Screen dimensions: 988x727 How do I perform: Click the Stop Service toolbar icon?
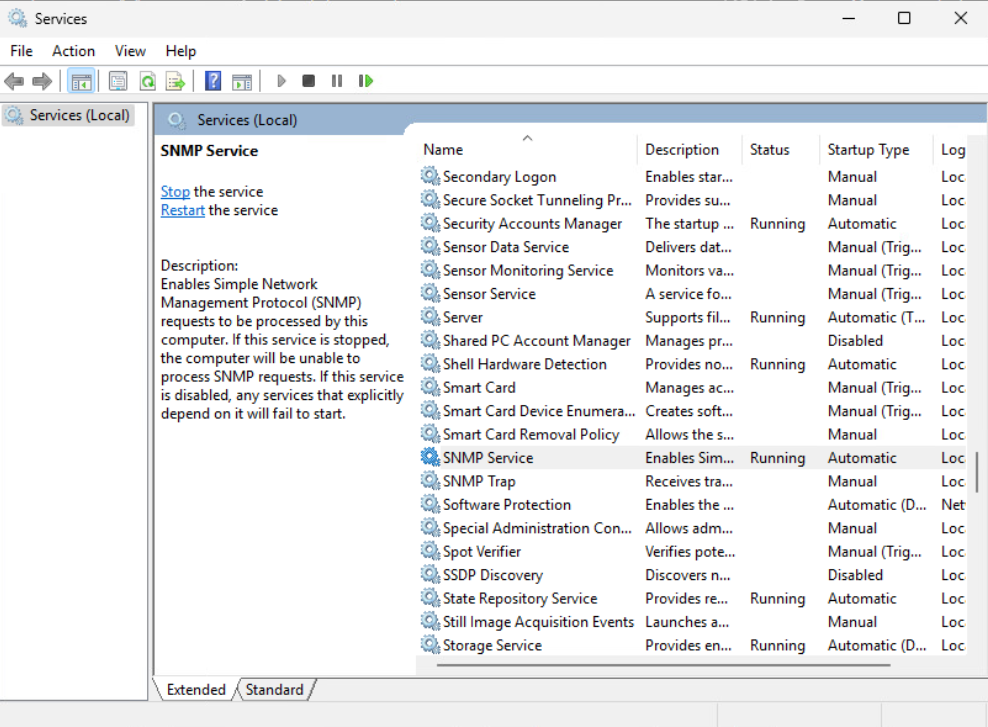308,80
